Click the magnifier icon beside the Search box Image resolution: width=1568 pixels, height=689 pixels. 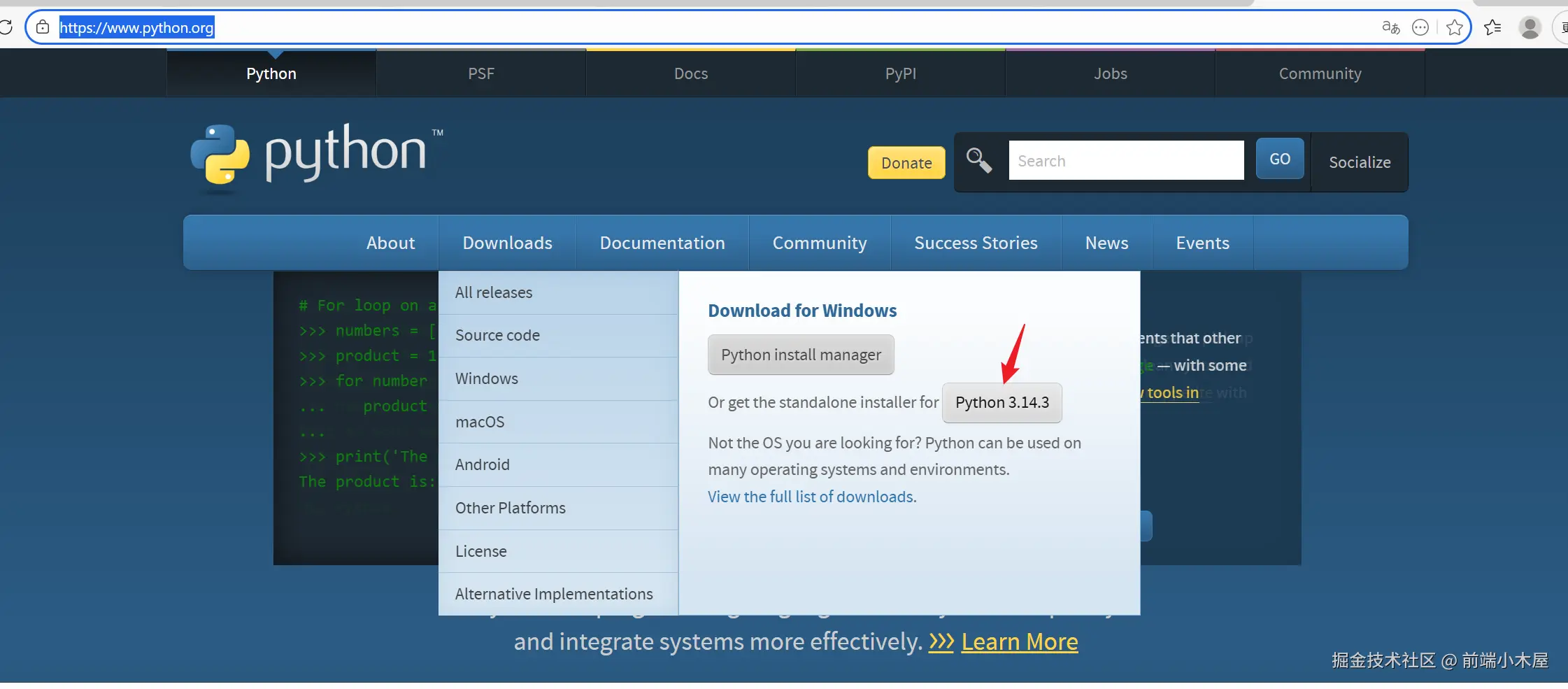point(979,160)
